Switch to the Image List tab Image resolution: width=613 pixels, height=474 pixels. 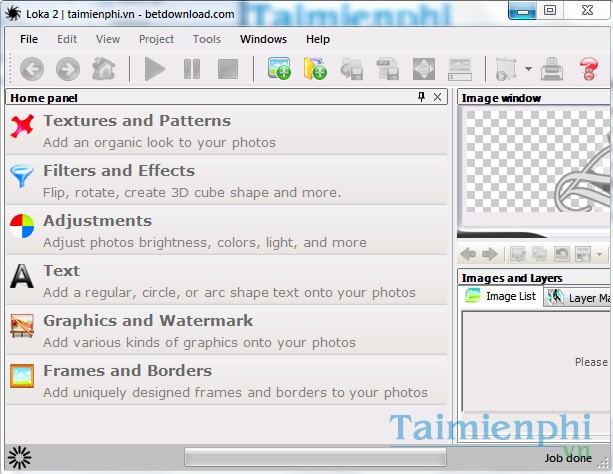[501, 297]
